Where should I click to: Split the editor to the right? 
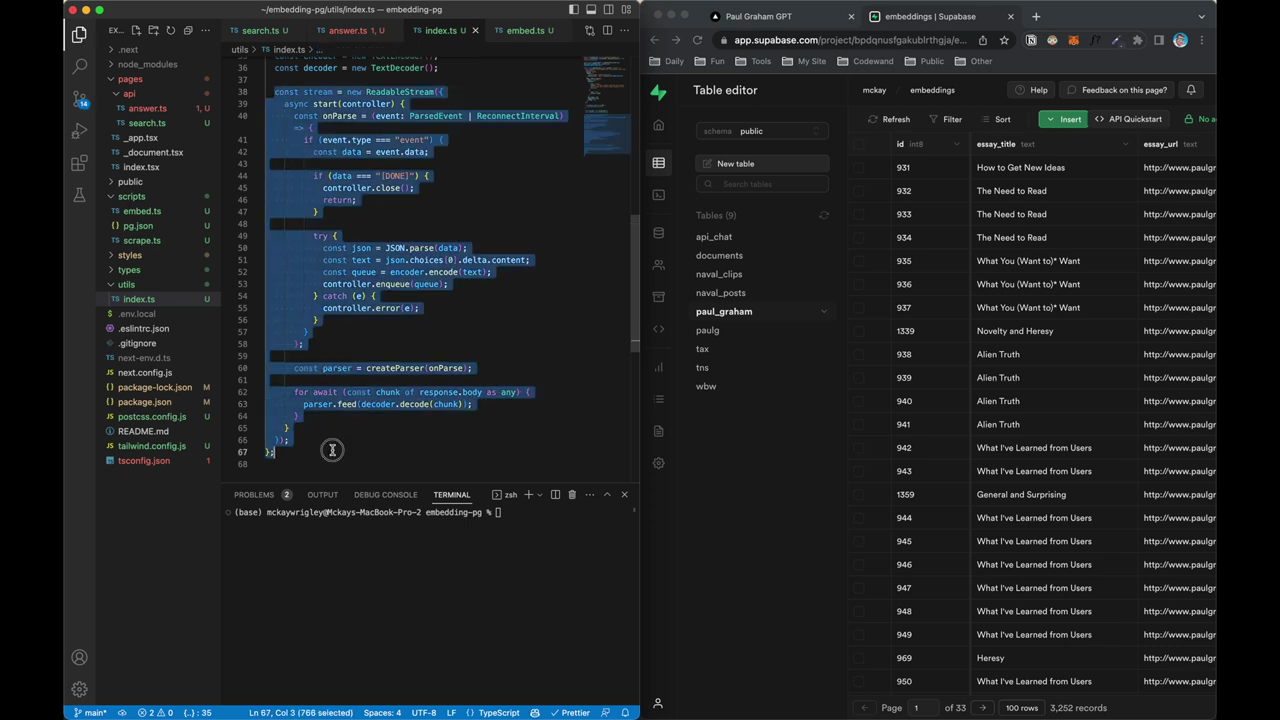[x=607, y=31]
